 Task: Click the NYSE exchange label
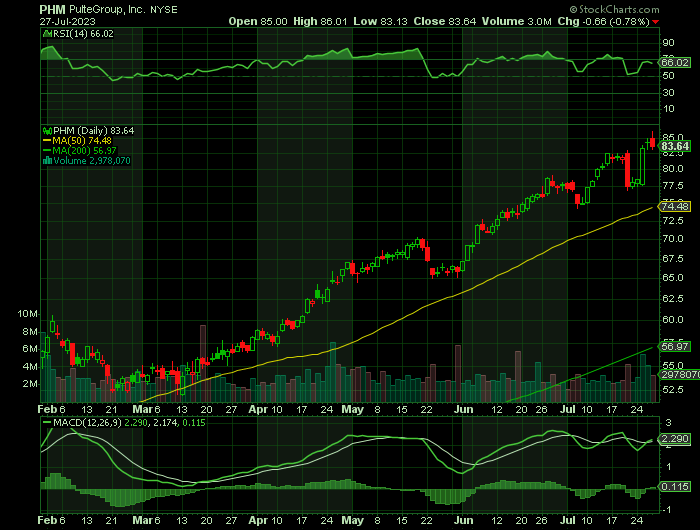click(163, 10)
